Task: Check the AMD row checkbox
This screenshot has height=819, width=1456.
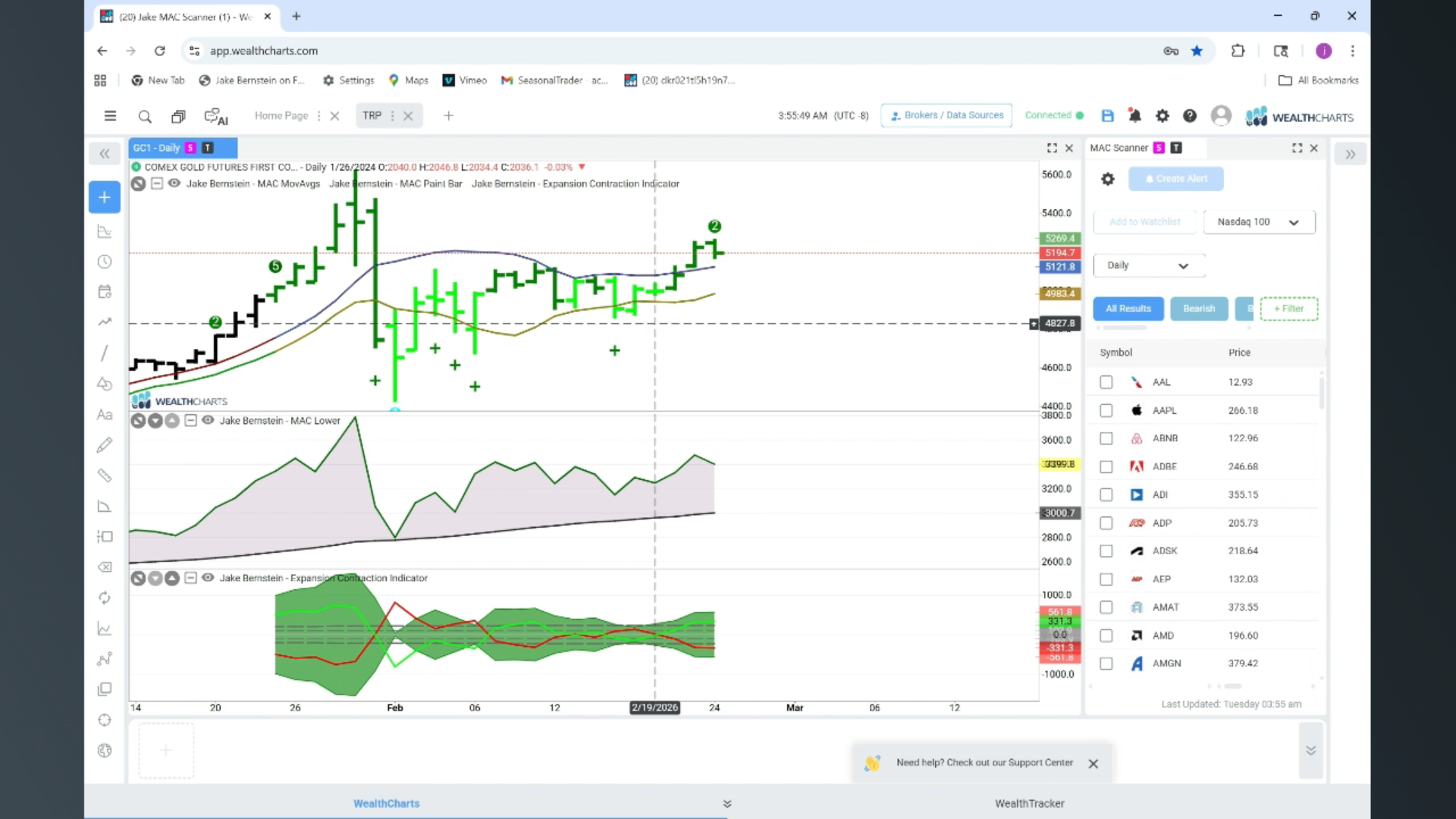Action: tap(1106, 635)
